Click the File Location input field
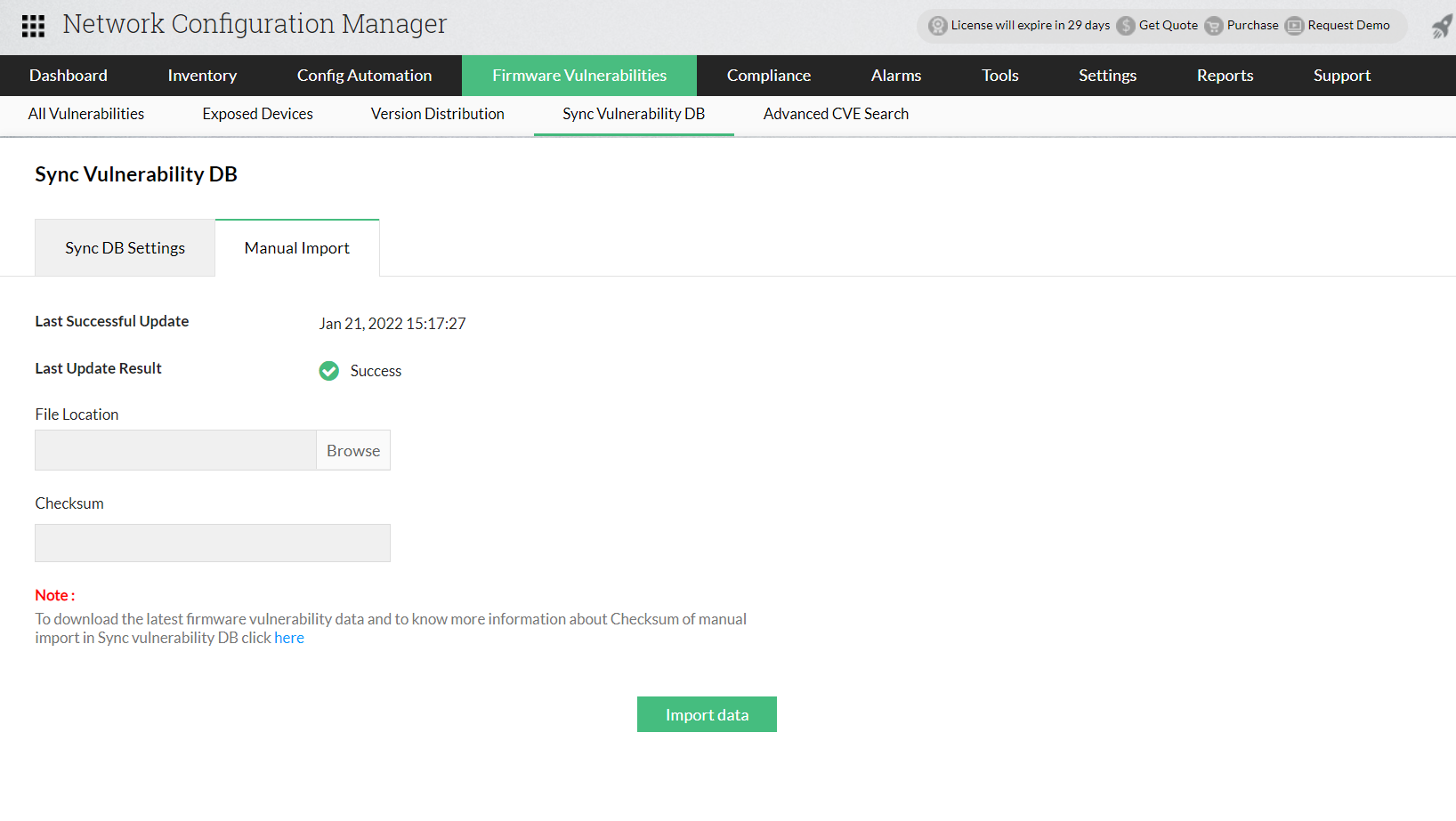Screen dimensions: 1456x821 pos(175,450)
